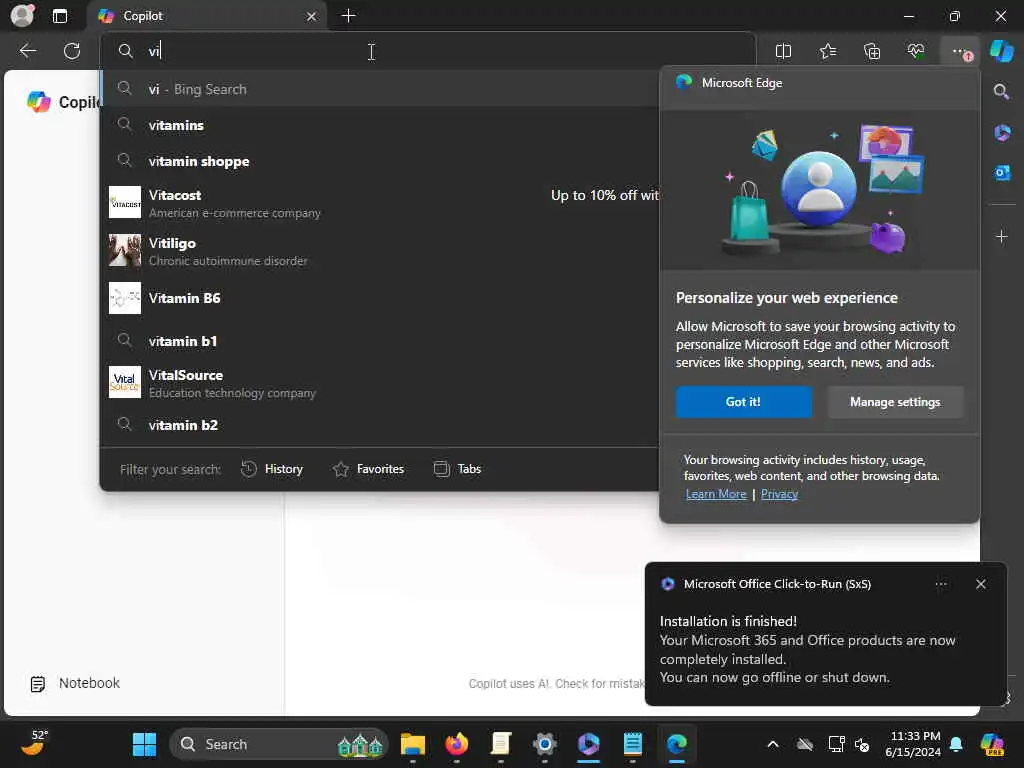Click the Vitiligo image thumbnail
This screenshot has width=1024, height=768.
(x=125, y=251)
